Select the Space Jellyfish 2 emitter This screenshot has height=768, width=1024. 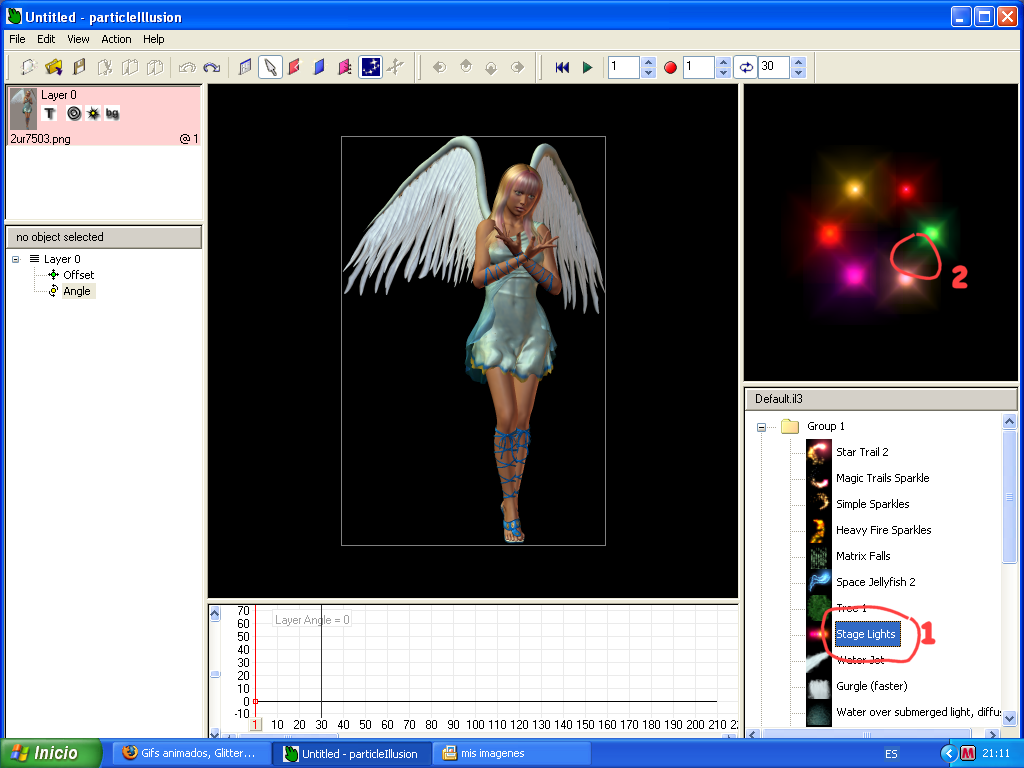point(876,582)
